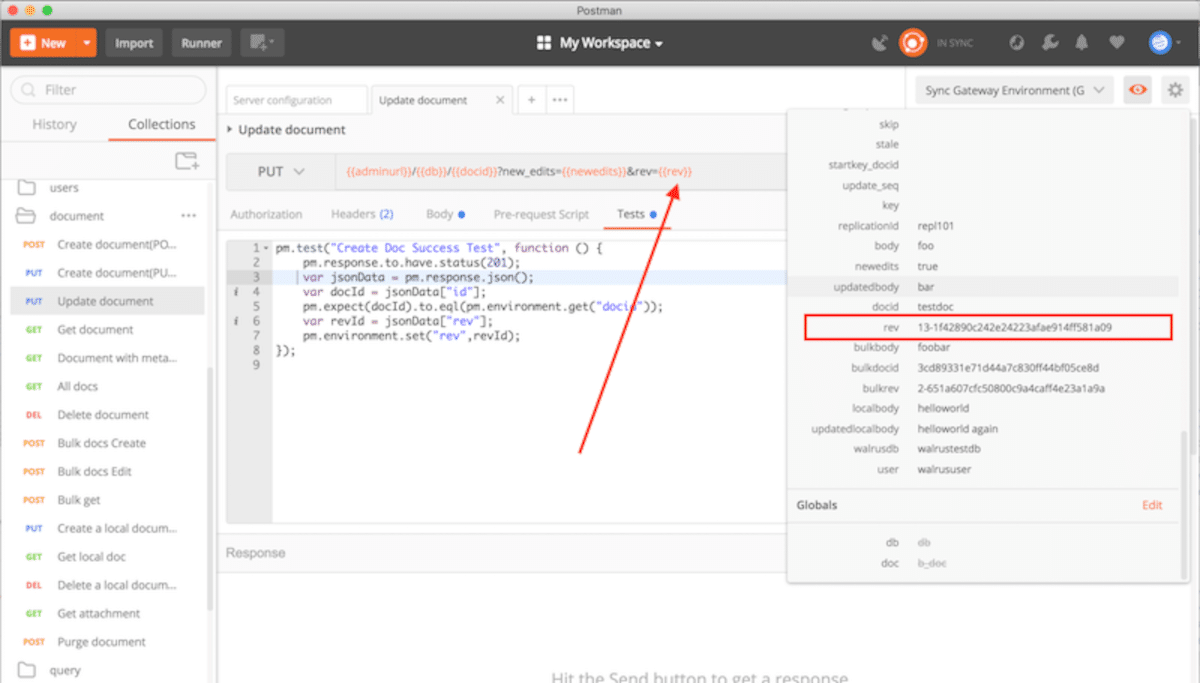The height and width of the screenshot is (683, 1200).
Task: Open the tab options three-dot menu
Action: tap(560, 100)
